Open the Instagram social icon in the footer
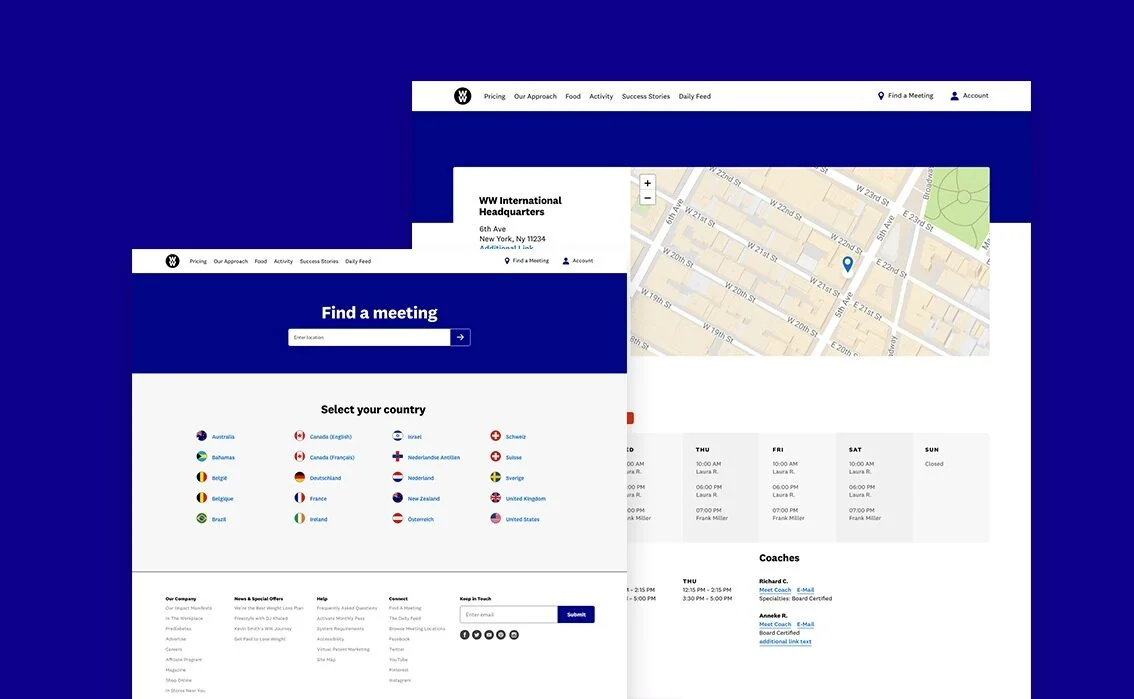This screenshot has width=1134, height=699. click(513, 635)
